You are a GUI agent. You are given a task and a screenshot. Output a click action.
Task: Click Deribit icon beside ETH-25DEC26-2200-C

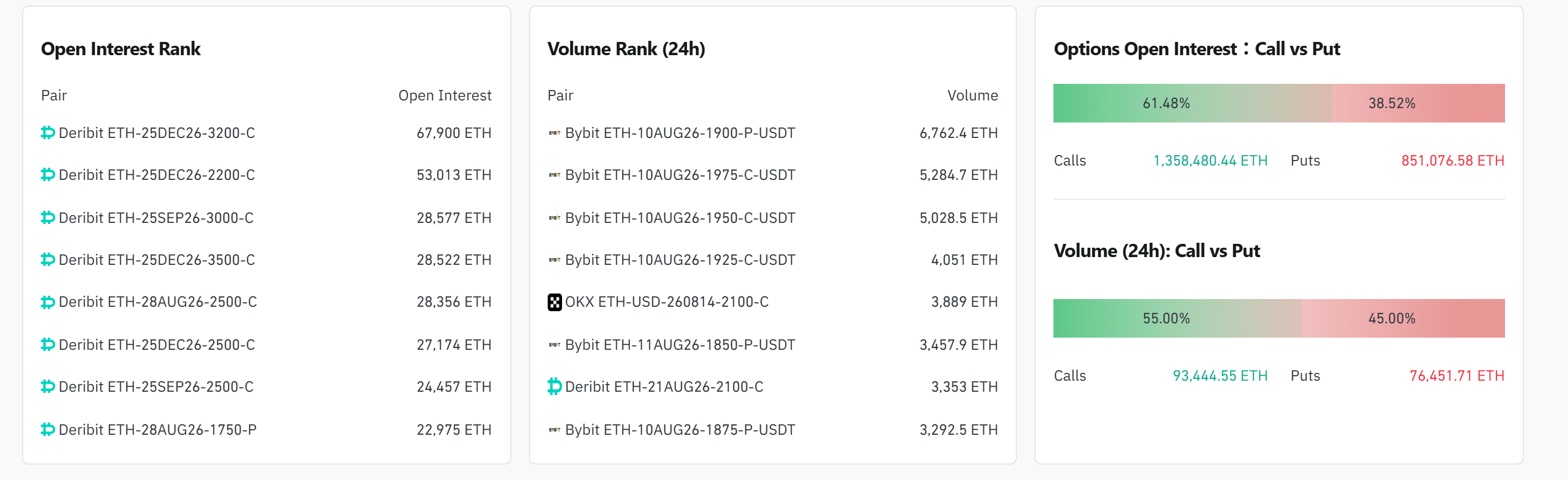click(x=48, y=174)
